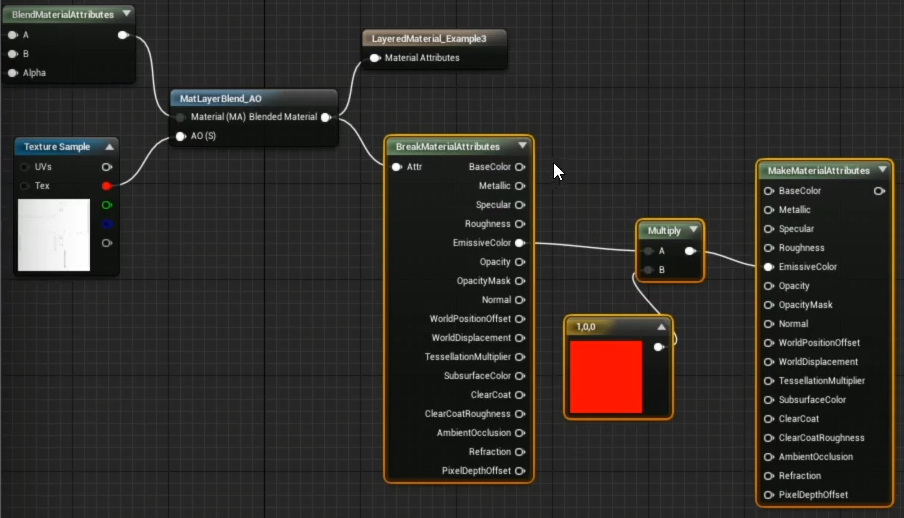Click the Blended Material output pin
The image size is (904, 518).
click(x=326, y=117)
